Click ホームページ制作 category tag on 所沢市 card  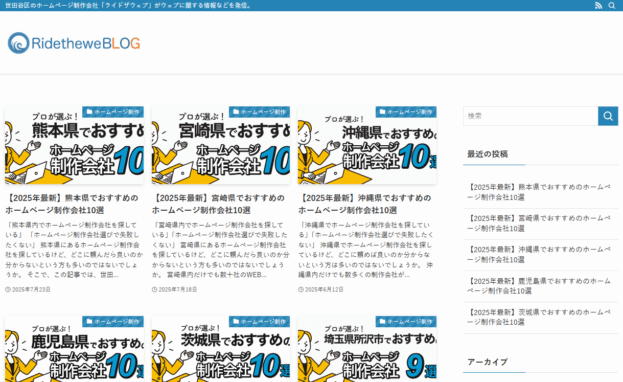click(x=406, y=322)
